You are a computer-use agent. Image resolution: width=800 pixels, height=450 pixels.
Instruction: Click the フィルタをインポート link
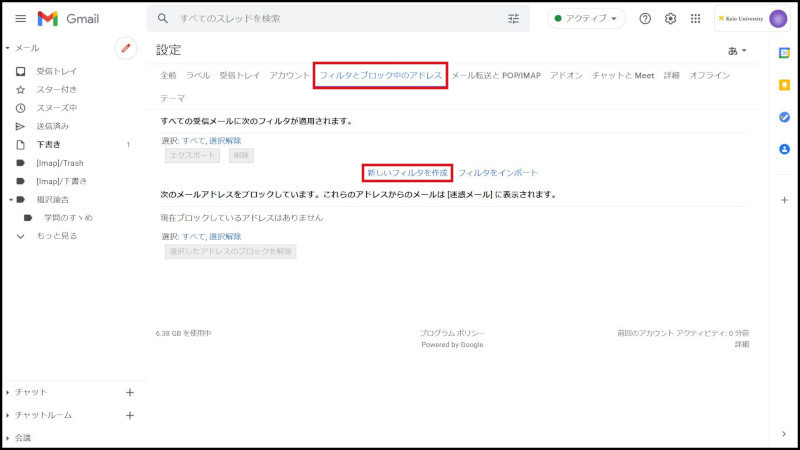click(498, 173)
